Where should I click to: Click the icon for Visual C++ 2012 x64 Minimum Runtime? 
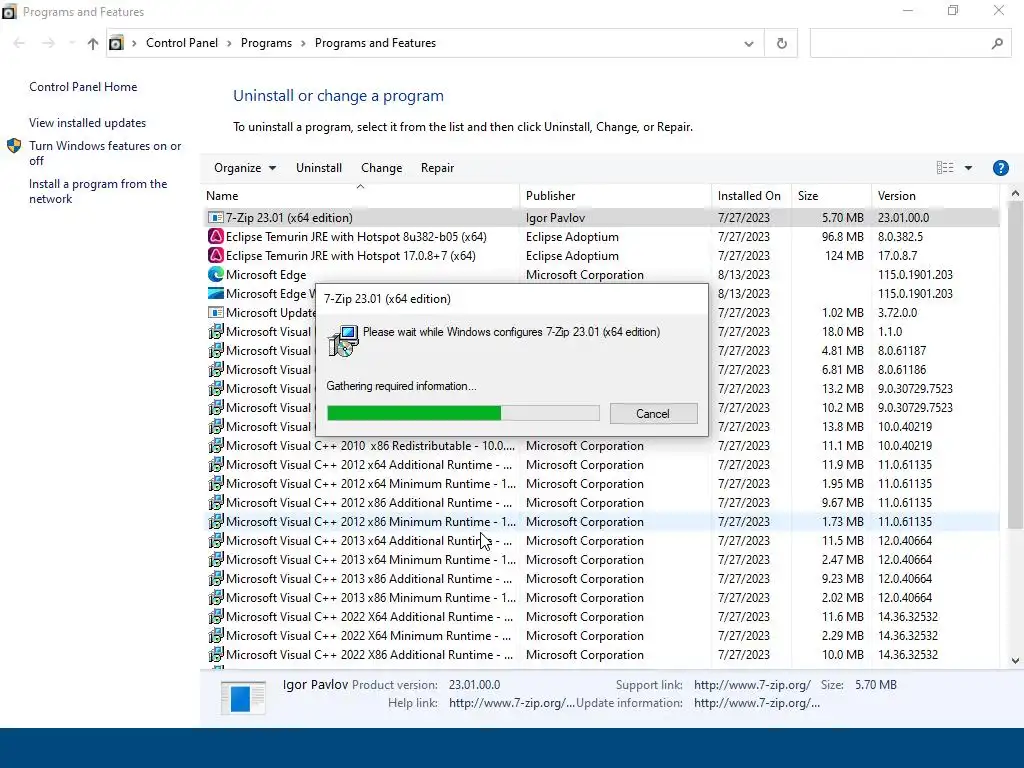[216, 483]
